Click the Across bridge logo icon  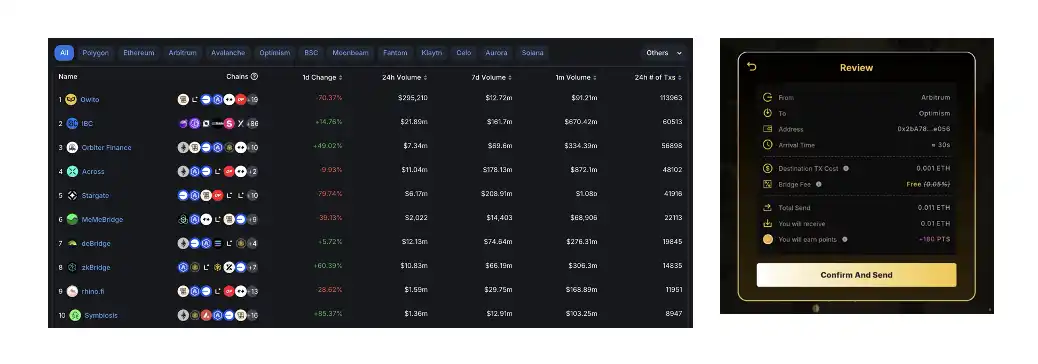pos(72,171)
